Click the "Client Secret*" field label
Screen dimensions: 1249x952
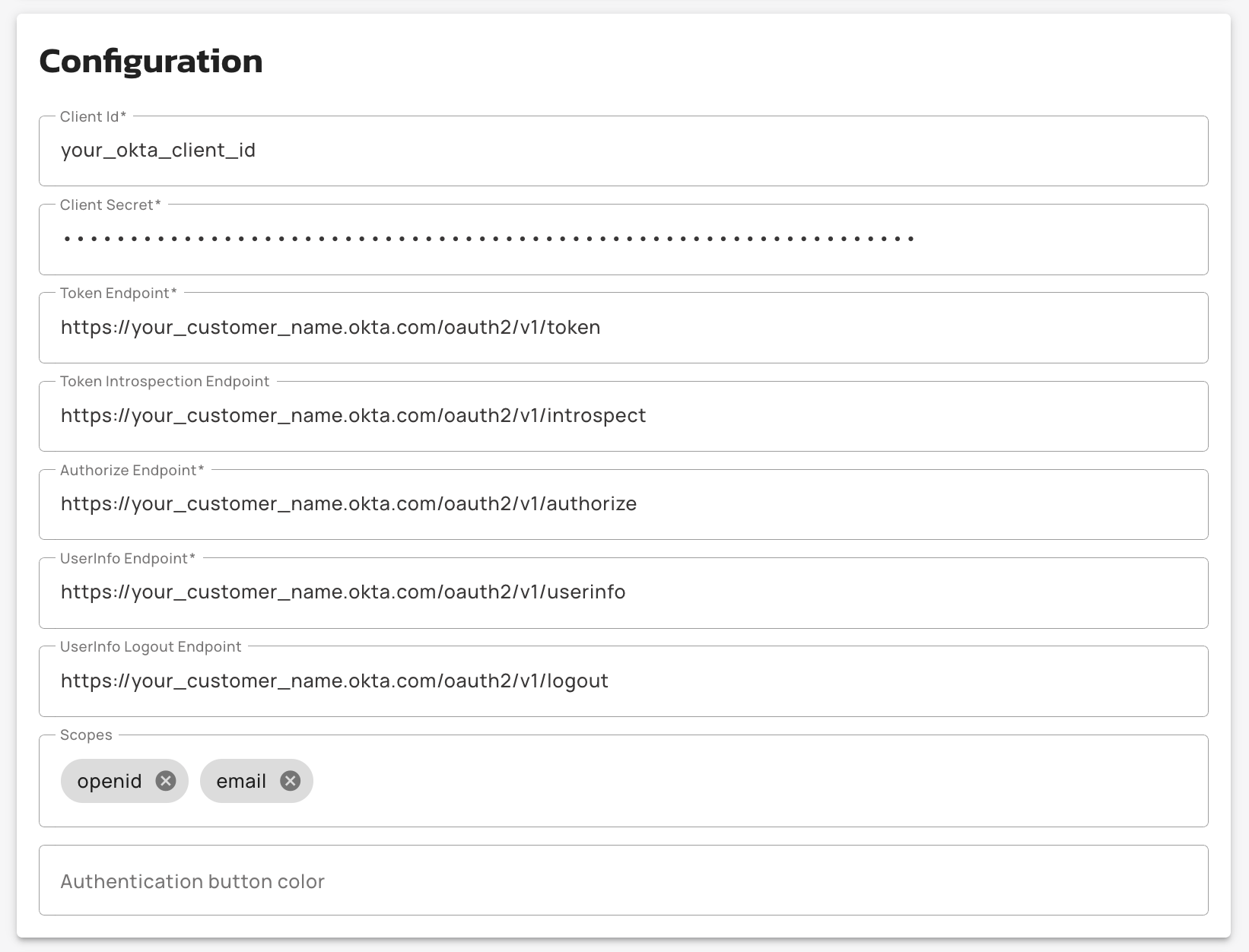(x=110, y=205)
